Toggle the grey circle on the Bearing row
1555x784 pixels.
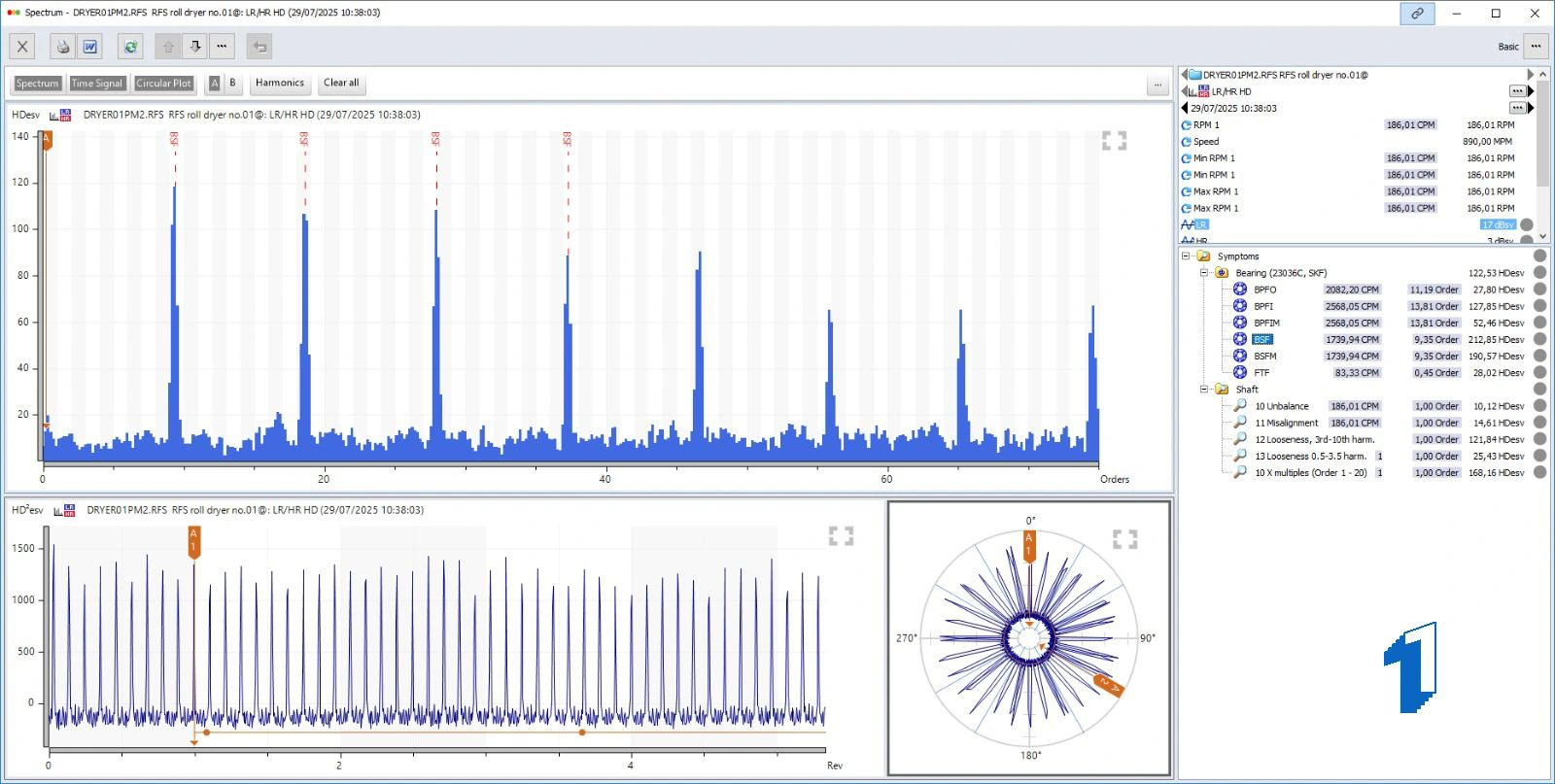1539,273
